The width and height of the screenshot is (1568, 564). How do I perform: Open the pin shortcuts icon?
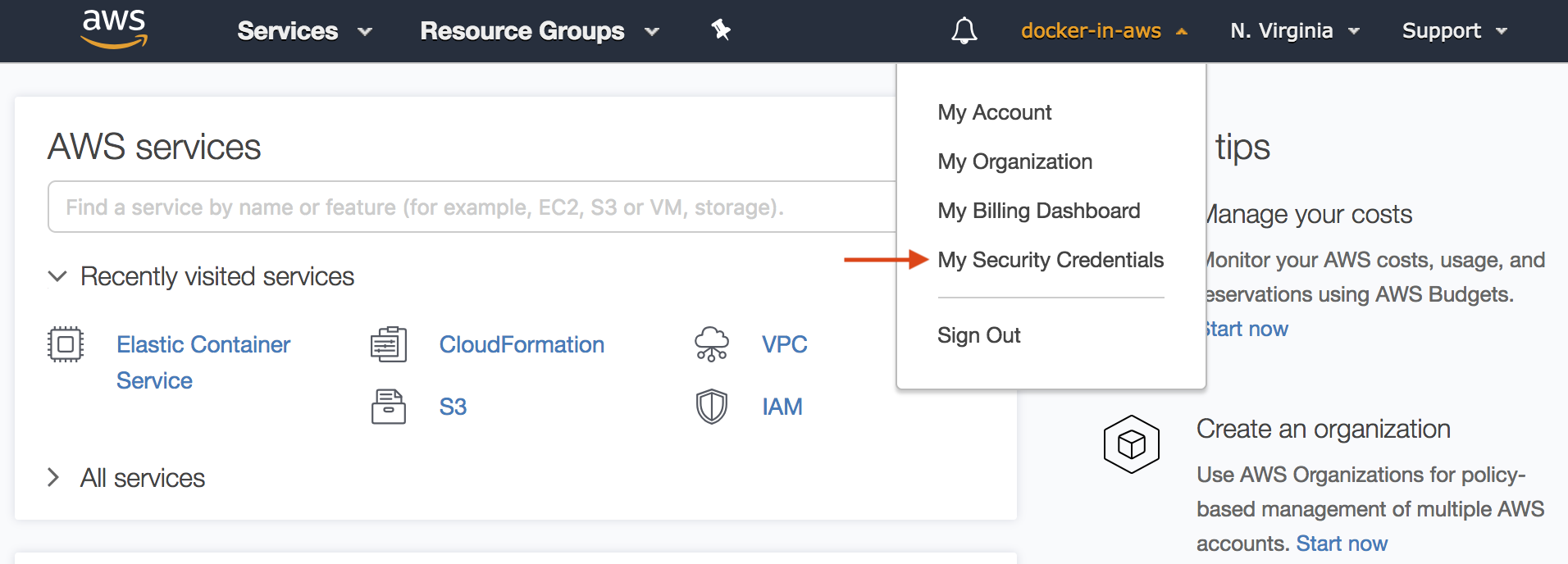[721, 30]
